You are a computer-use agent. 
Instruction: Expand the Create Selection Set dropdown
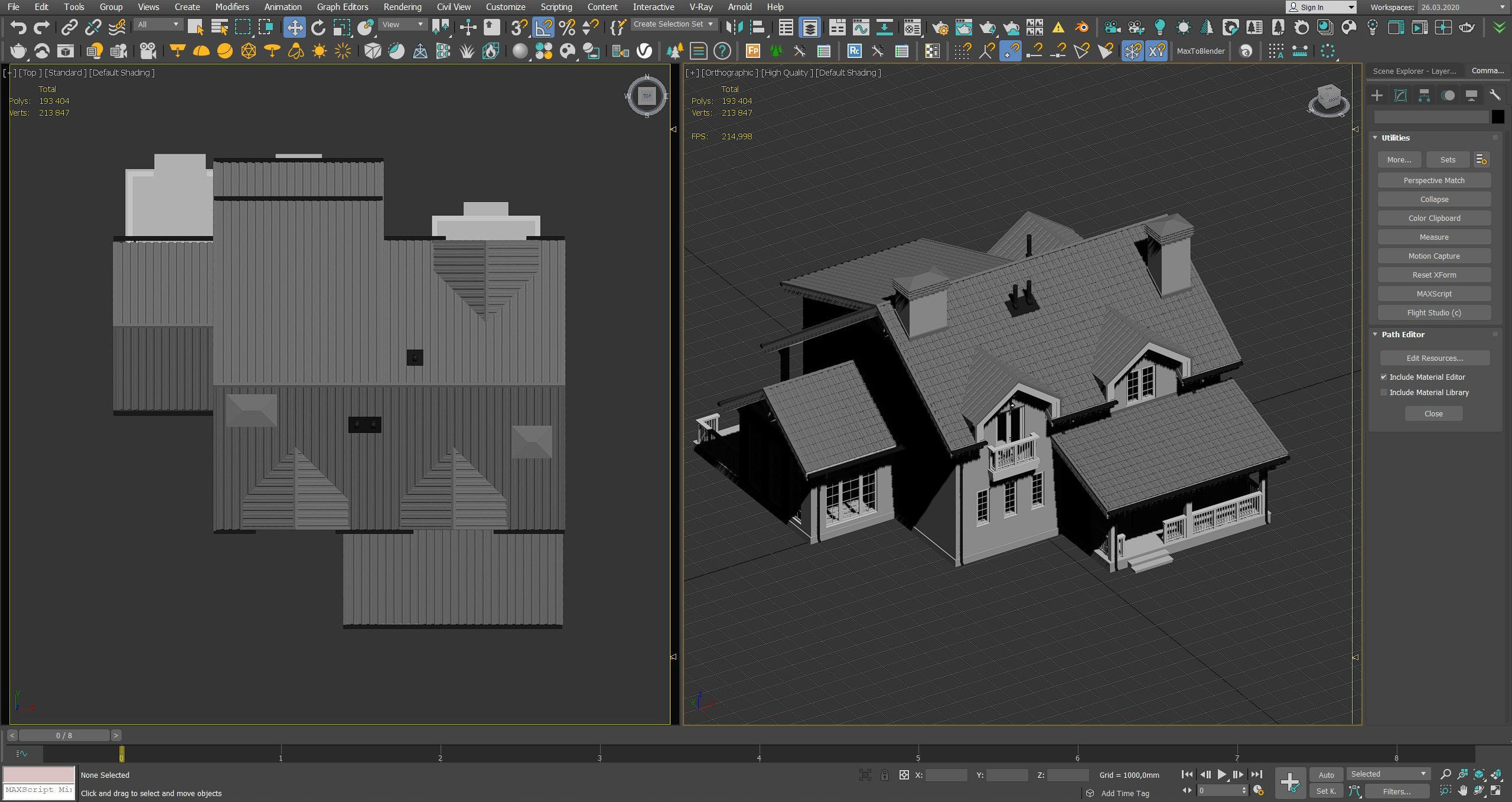pyautogui.click(x=711, y=24)
